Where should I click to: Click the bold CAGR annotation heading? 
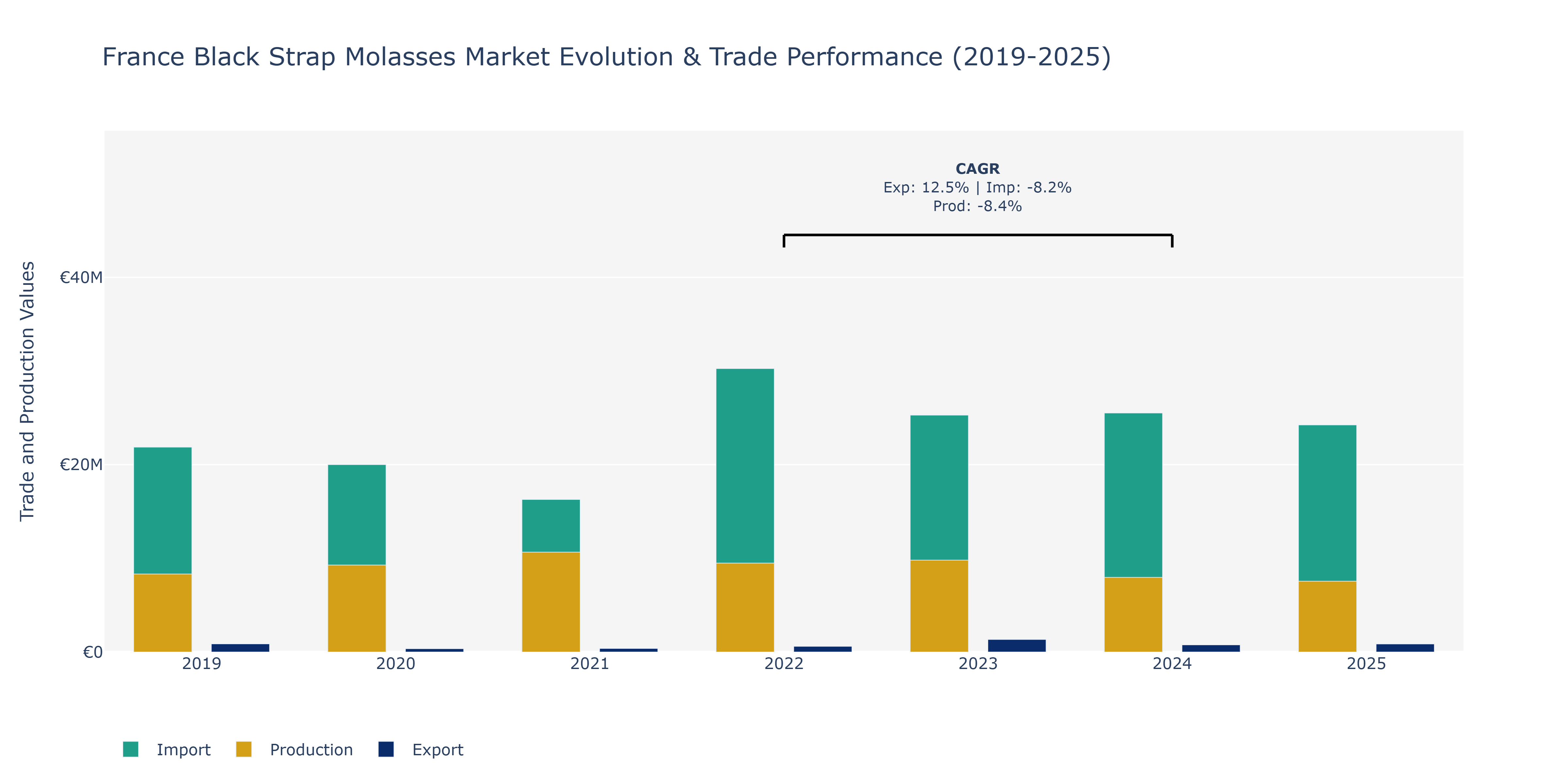tap(978, 169)
